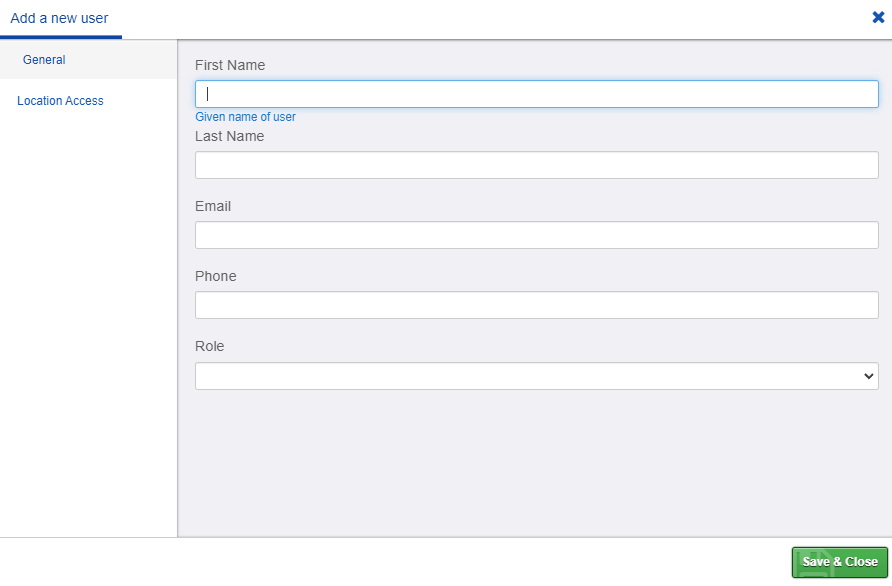Click the Email text box
Viewport: 892px width, 586px height.
tap(537, 234)
